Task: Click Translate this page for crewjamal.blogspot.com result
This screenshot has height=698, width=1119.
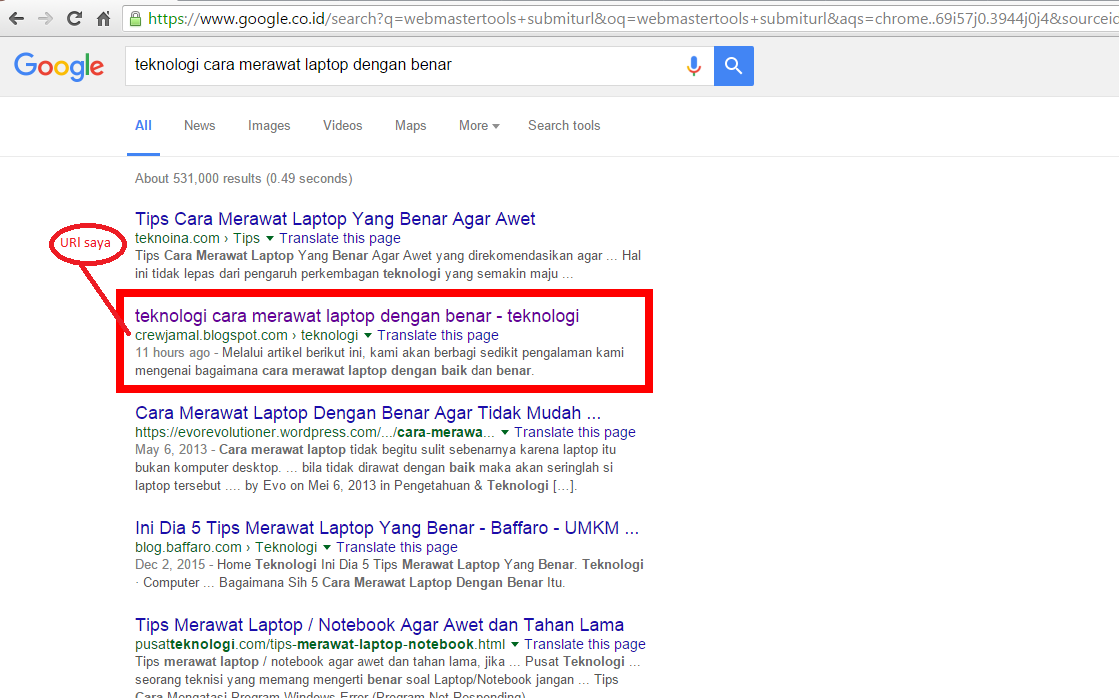Action: (x=438, y=335)
